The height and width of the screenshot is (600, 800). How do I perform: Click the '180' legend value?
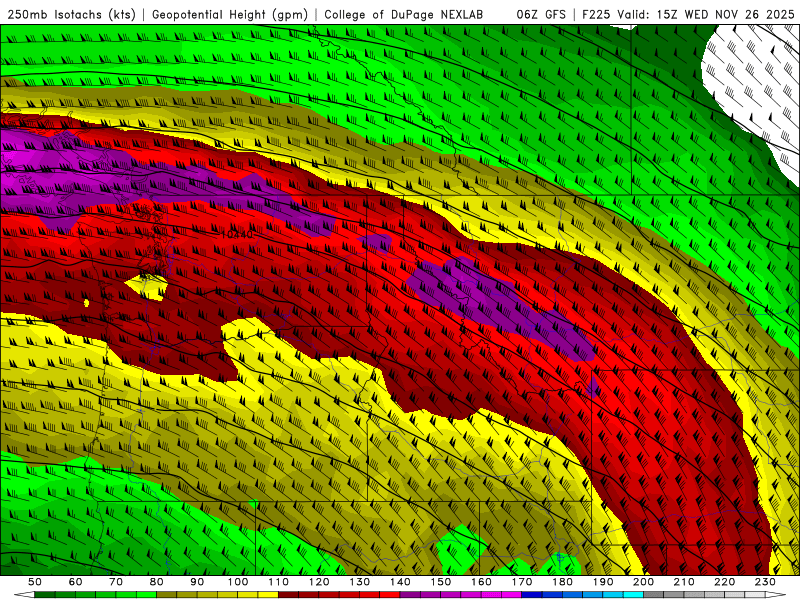(x=562, y=582)
